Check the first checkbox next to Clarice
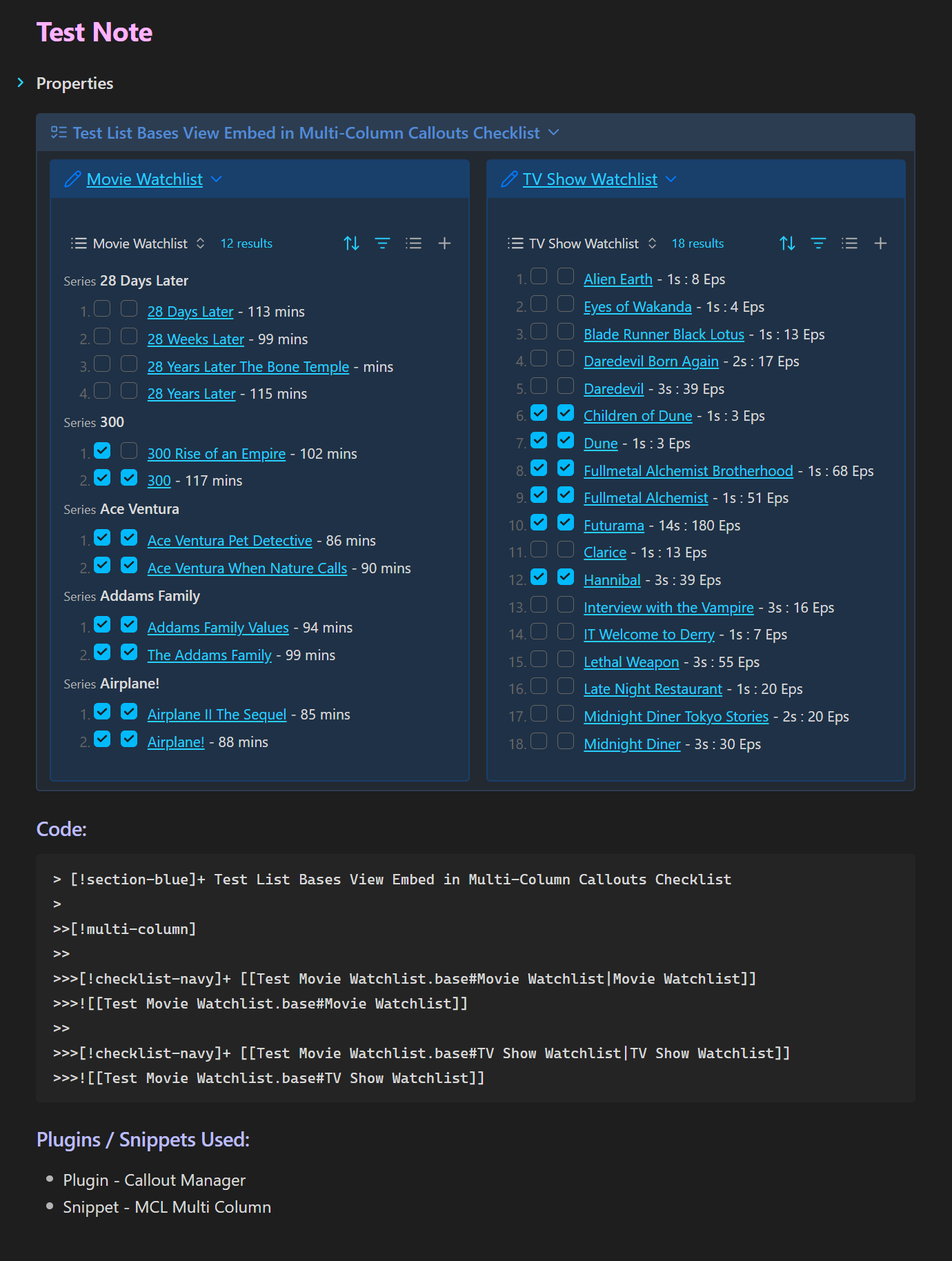Screen dimensions: 952x1261 pyautogui.click(x=539, y=550)
